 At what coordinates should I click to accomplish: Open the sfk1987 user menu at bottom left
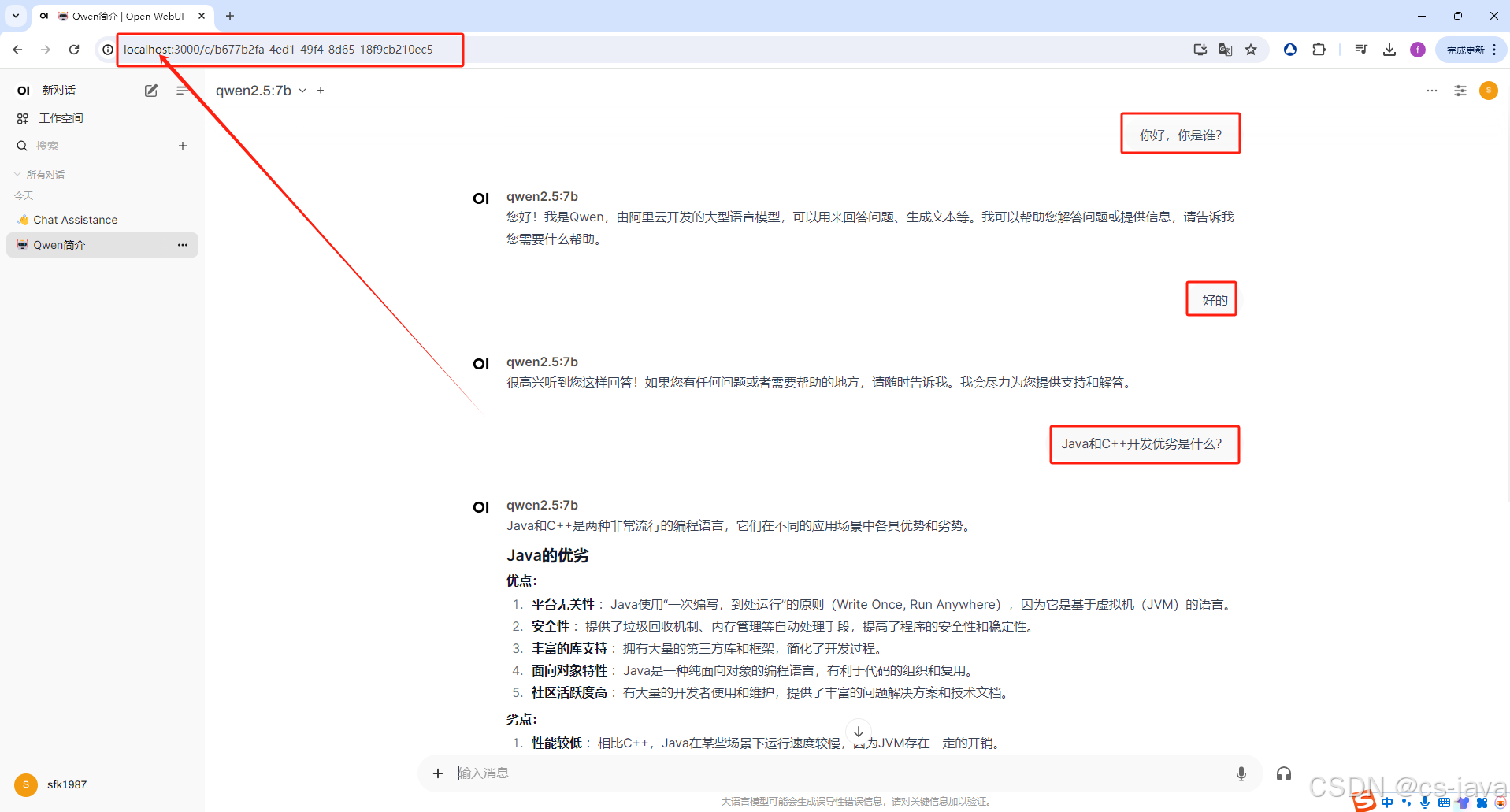click(51, 784)
